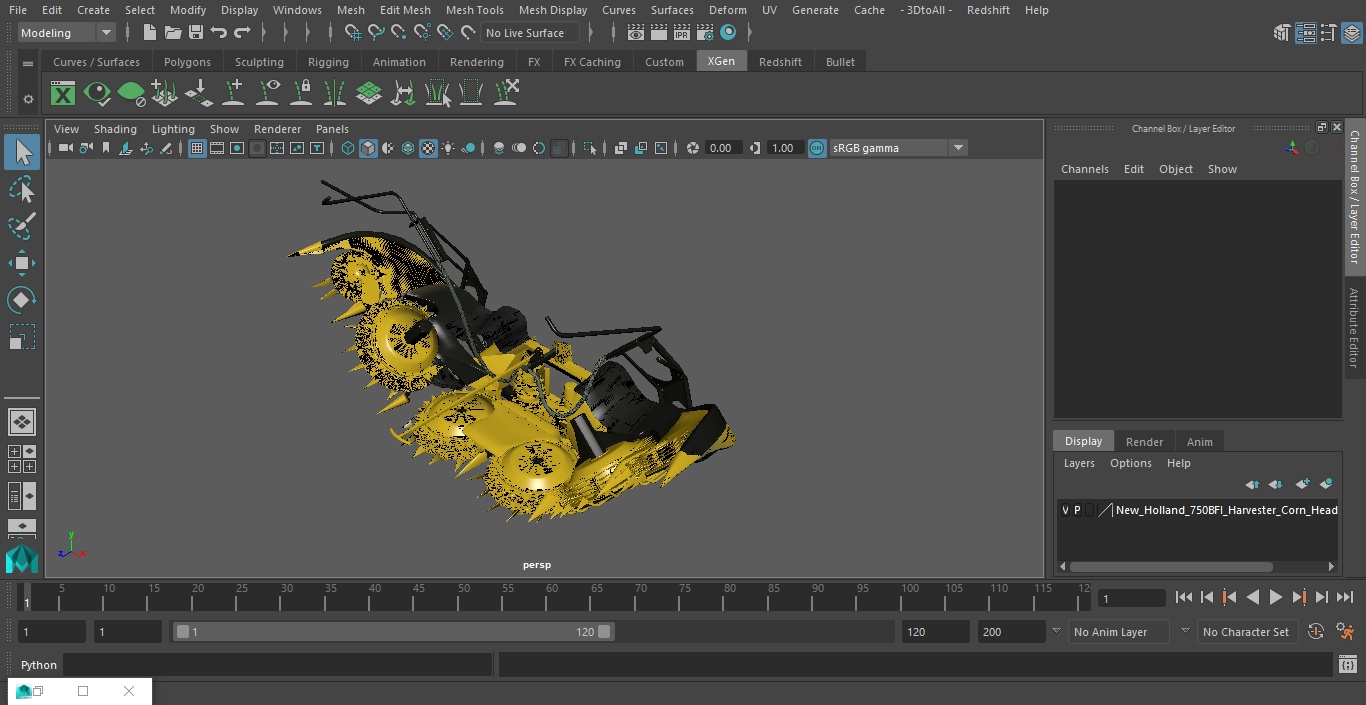Click the guide lock shelf icon

(301, 94)
